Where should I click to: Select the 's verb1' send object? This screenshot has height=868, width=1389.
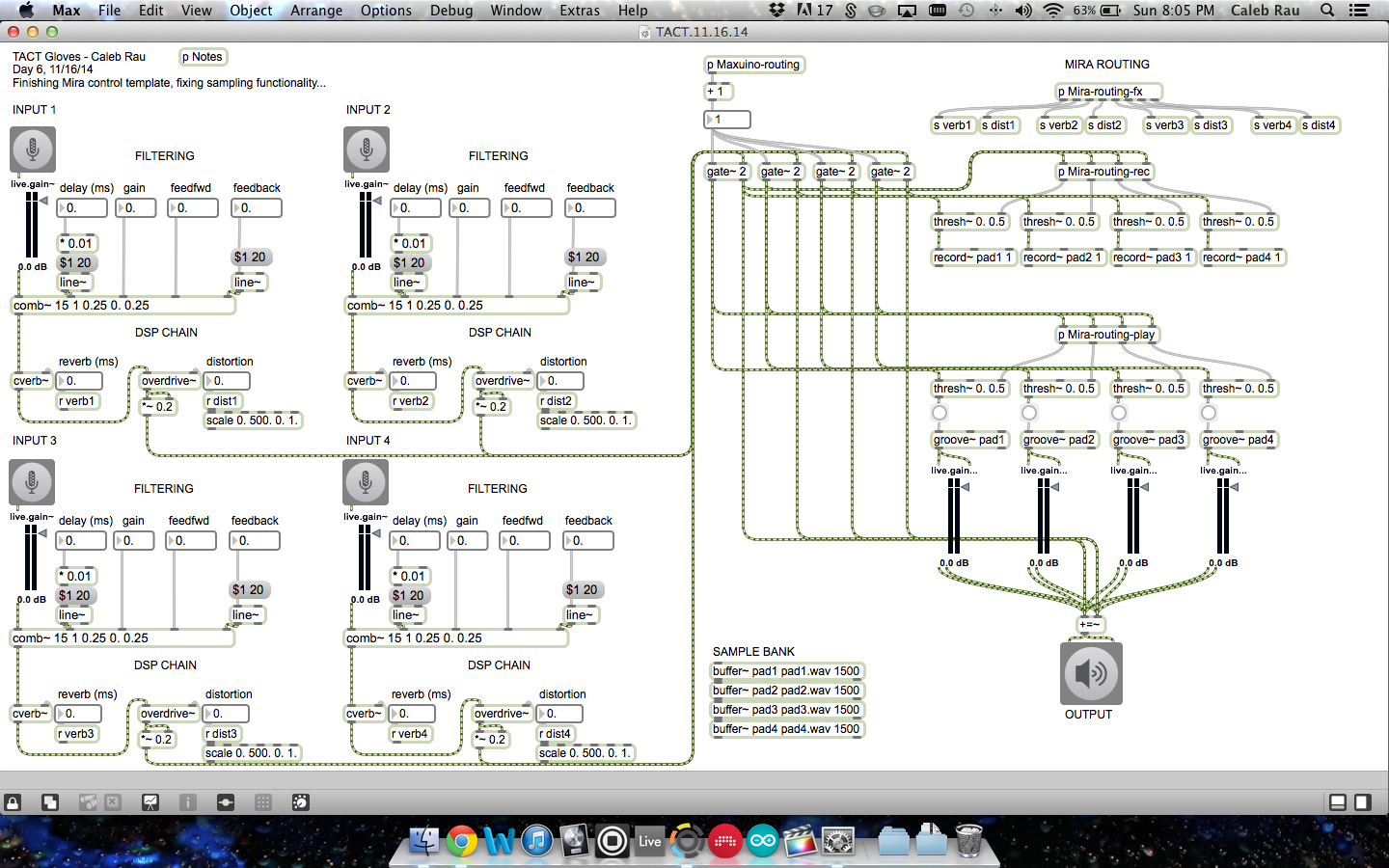(x=953, y=125)
